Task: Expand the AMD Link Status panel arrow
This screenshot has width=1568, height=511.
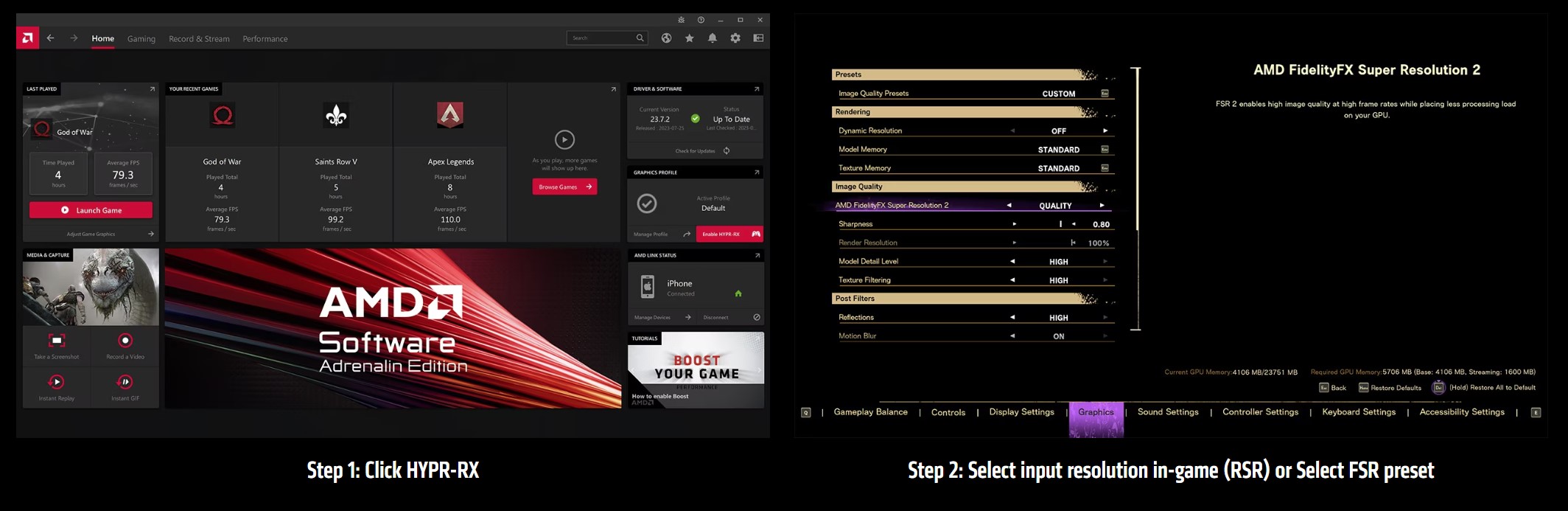Action: (x=757, y=256)
